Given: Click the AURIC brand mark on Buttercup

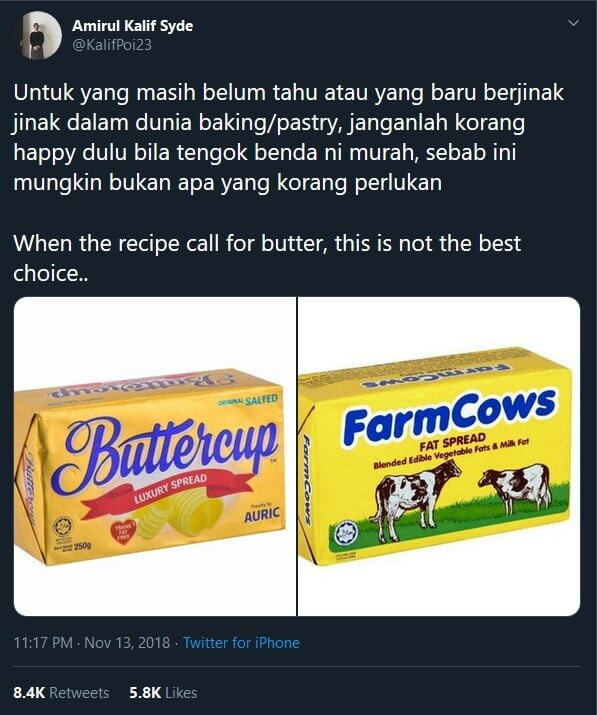Looking at the screenshot, I should (261, 515).
